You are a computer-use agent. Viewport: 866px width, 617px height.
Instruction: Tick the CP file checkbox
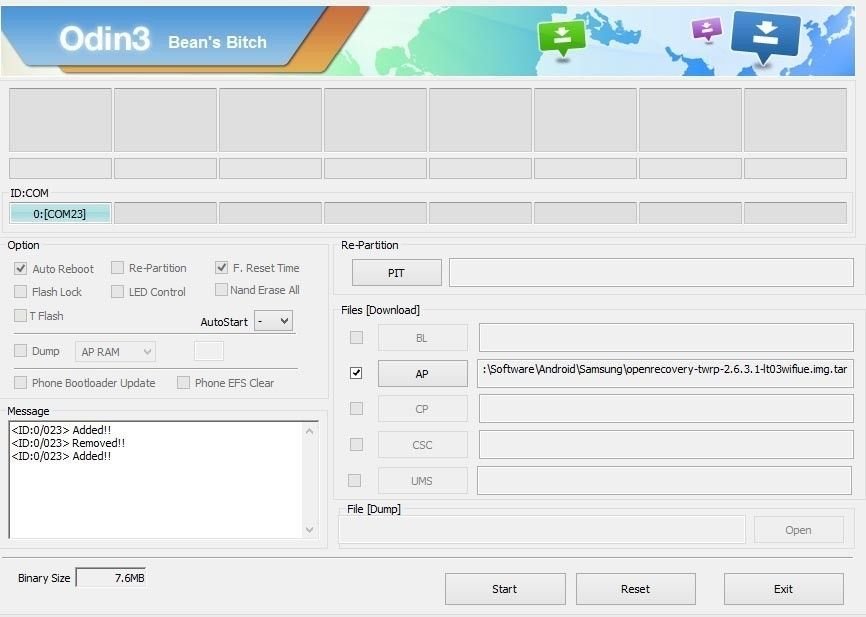[356, 408]
